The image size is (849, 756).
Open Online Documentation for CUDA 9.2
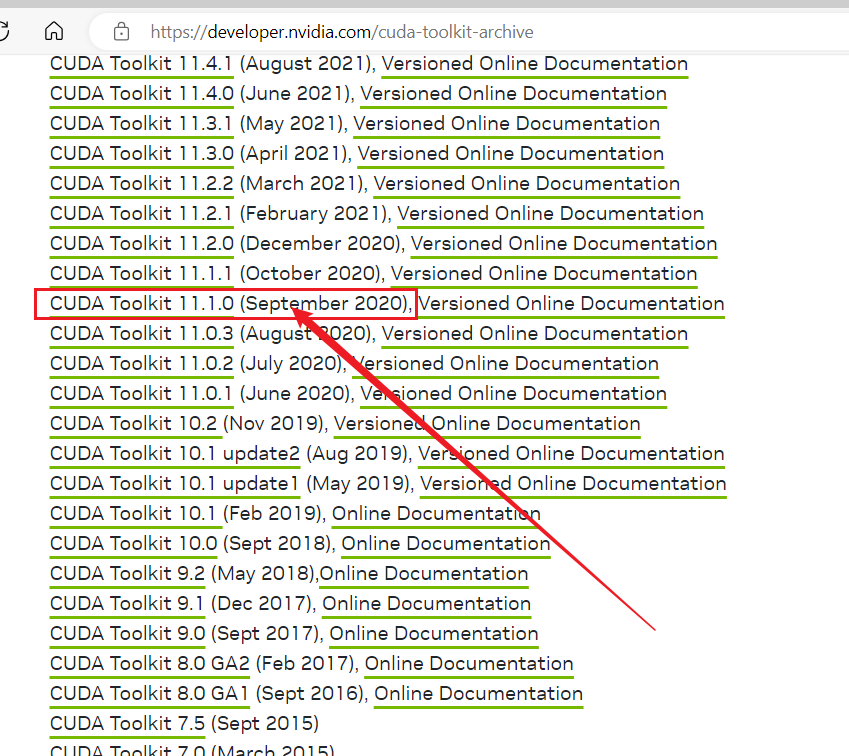pyautogui.click(x=424, y=573)
